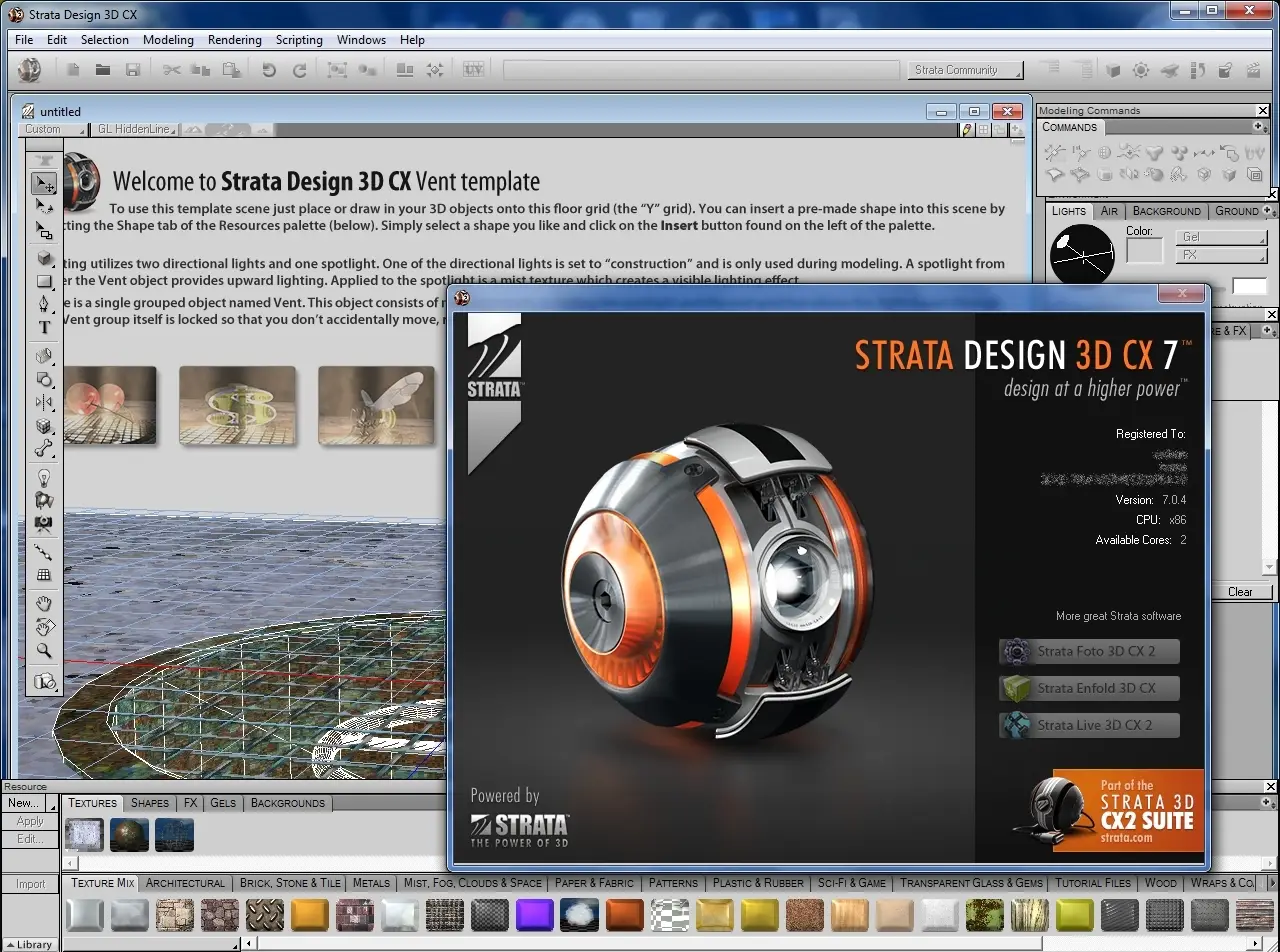The image size is (1280, 952).
Task: Open the Scripting menu
Action: 299,40
